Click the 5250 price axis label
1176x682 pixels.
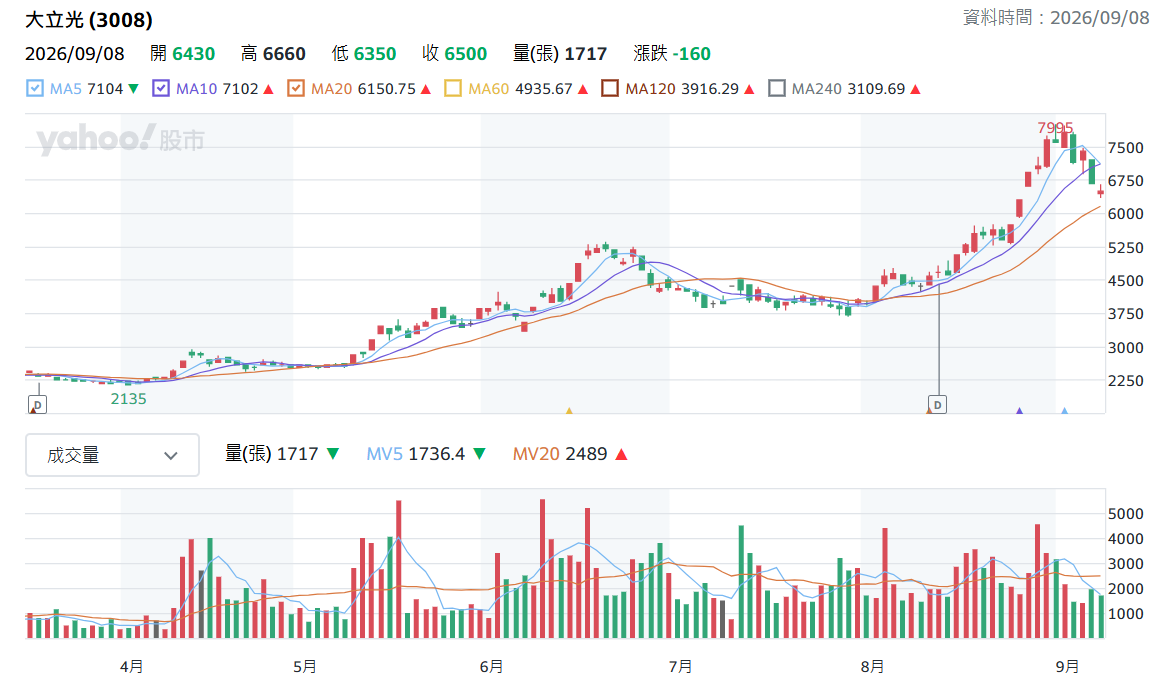tap(1126, 248)
